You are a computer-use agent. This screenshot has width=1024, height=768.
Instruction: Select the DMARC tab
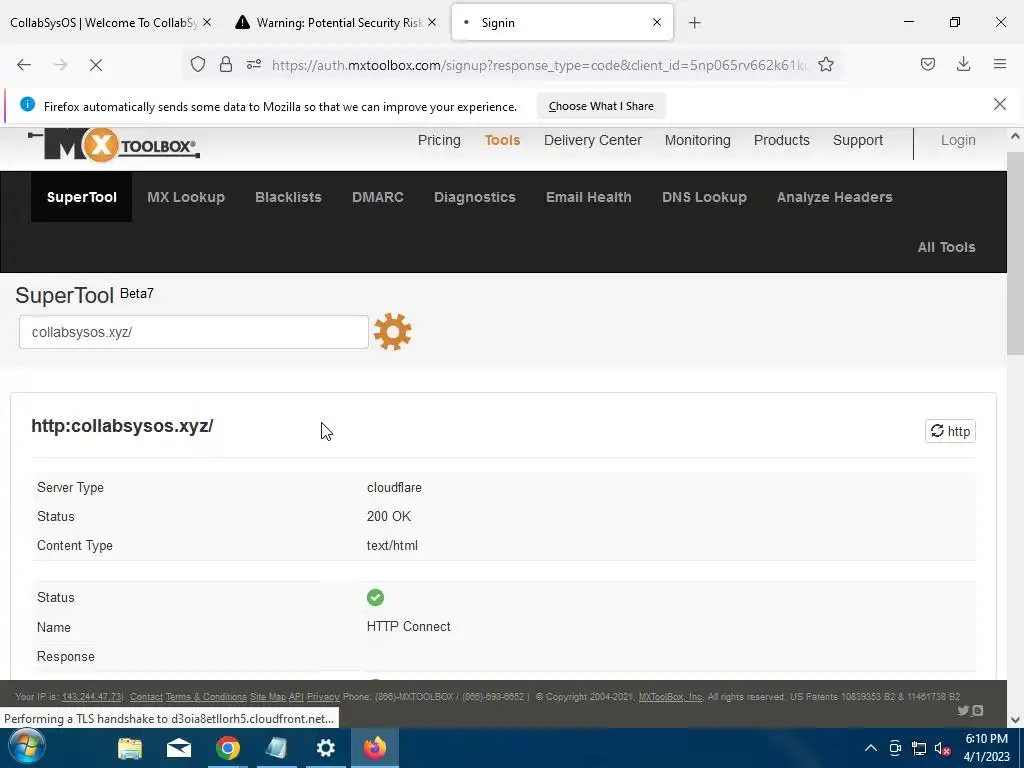377,197
